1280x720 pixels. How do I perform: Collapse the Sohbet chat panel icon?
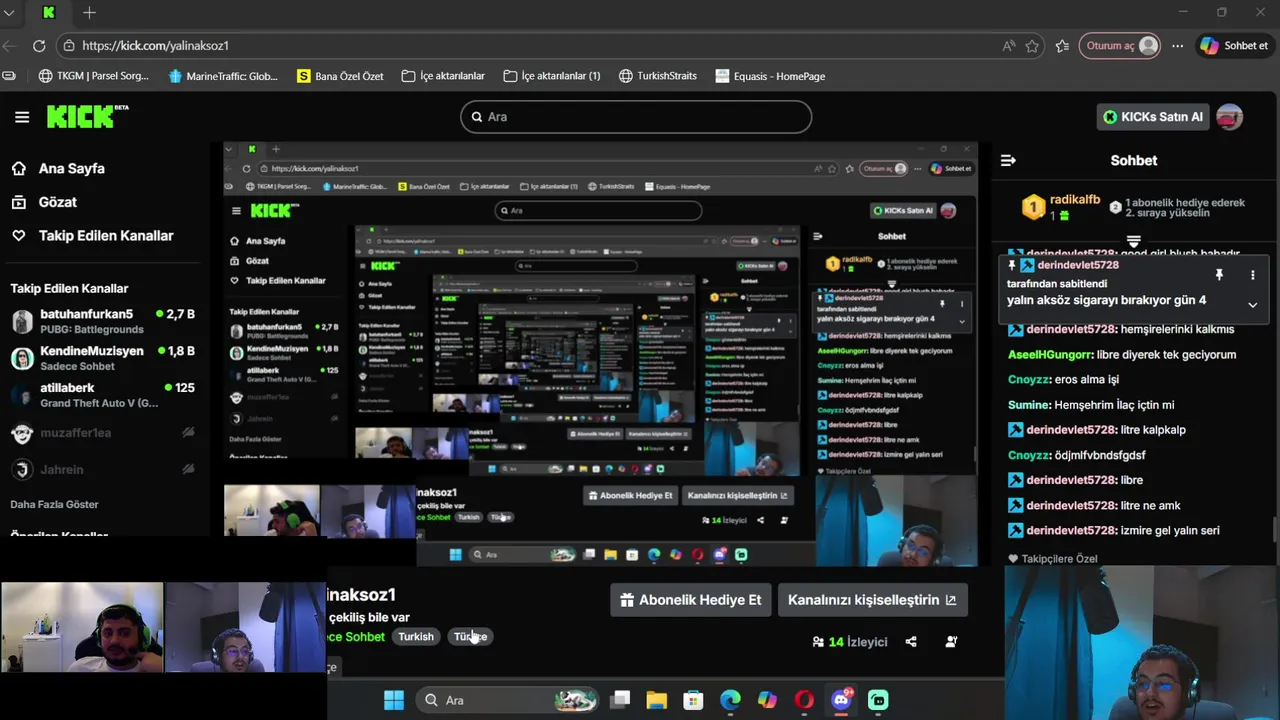click(x=1008, y=160)
